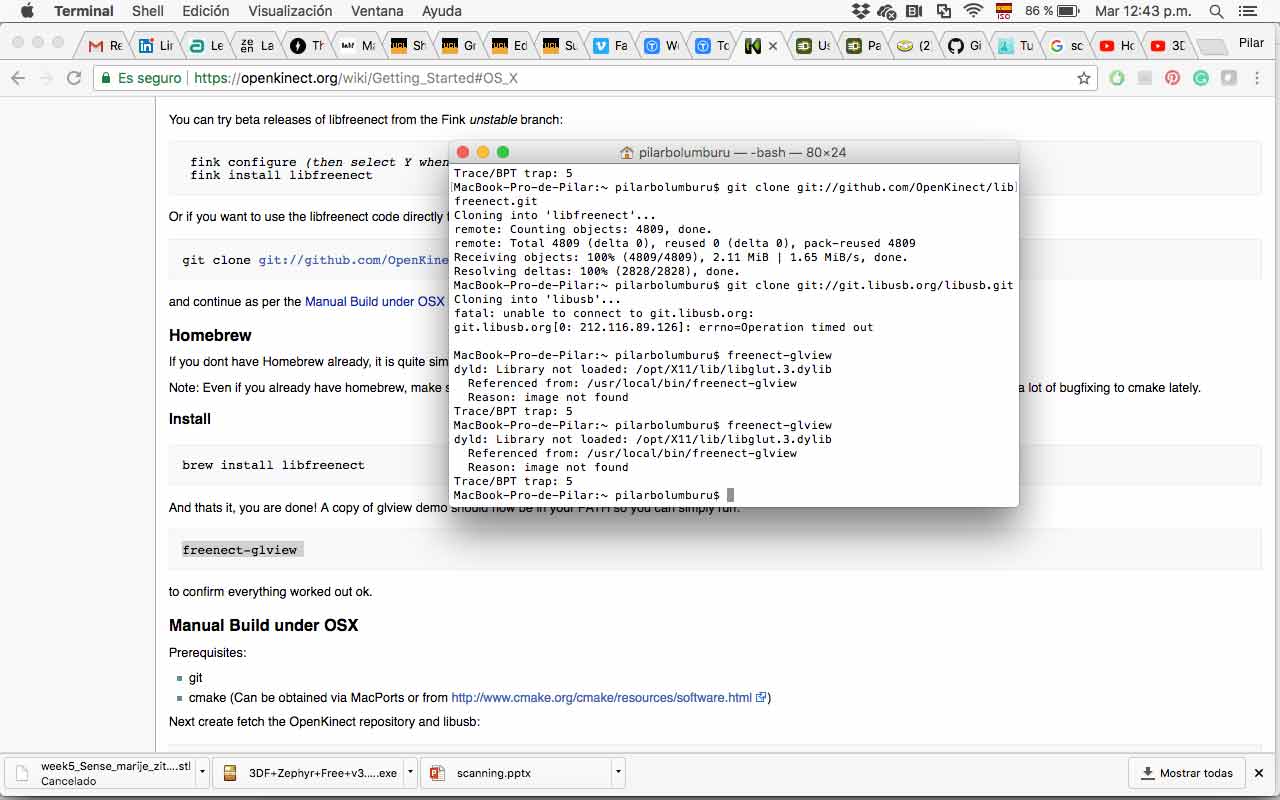Viewport: 1280px width, 800px height.
Task: Open the Gmail tab in Chrome
Action: pos(105,46)
